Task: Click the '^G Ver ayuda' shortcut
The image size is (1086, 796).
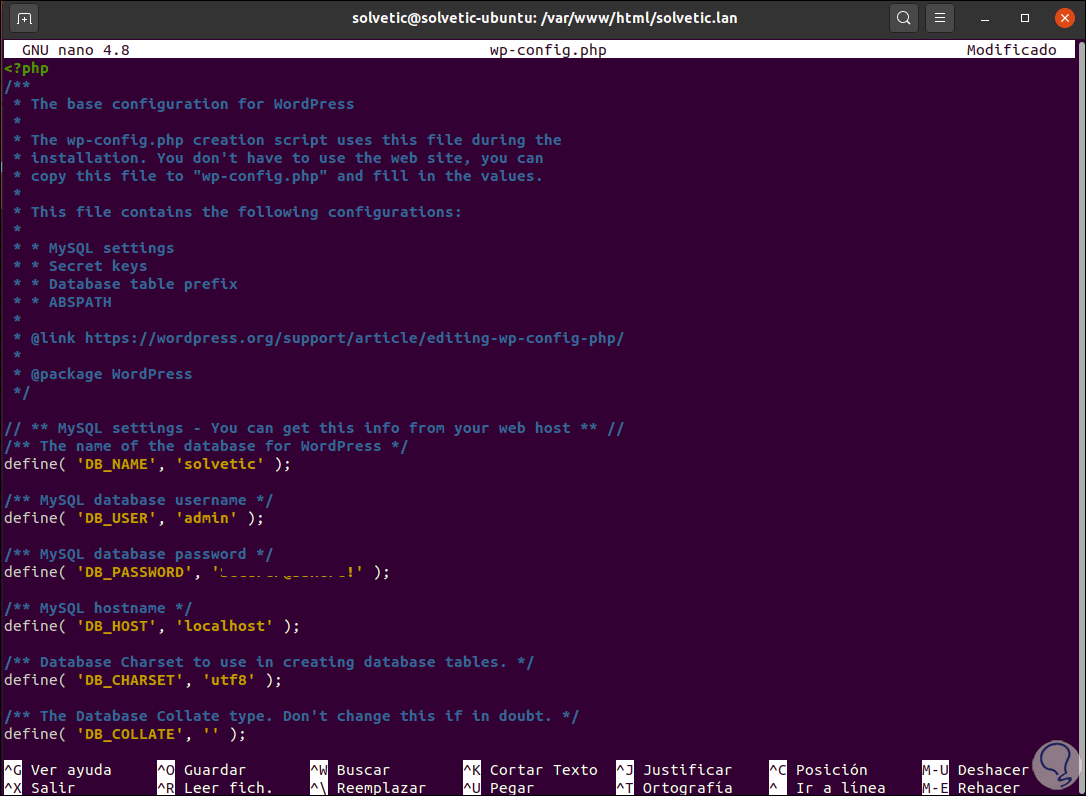Action: (57, 770)
